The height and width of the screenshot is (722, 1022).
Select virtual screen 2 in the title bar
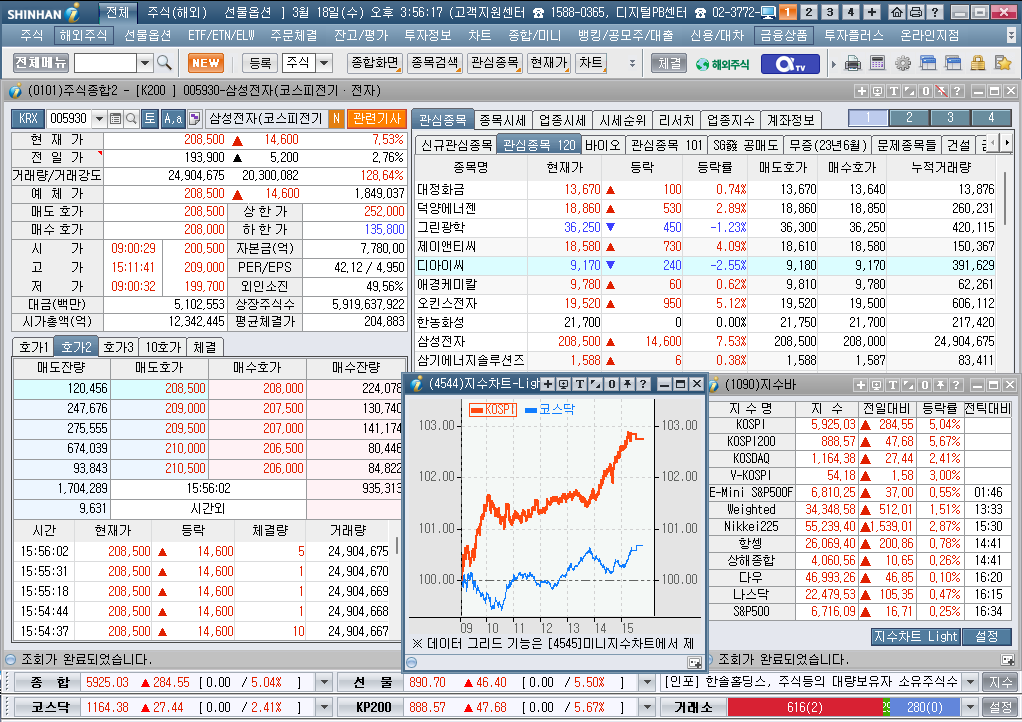[x=809, y=12]
